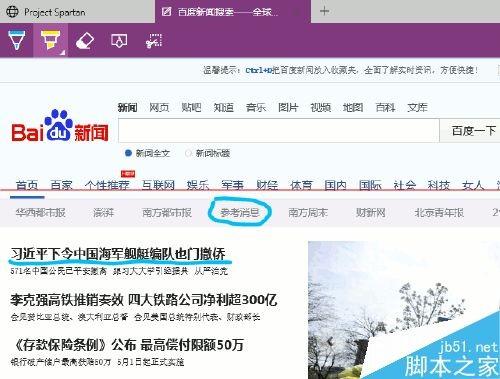This screenshot has height=379, width=500.
Task: Open 贴吧 search category
Action: click(x=191, y=107)
